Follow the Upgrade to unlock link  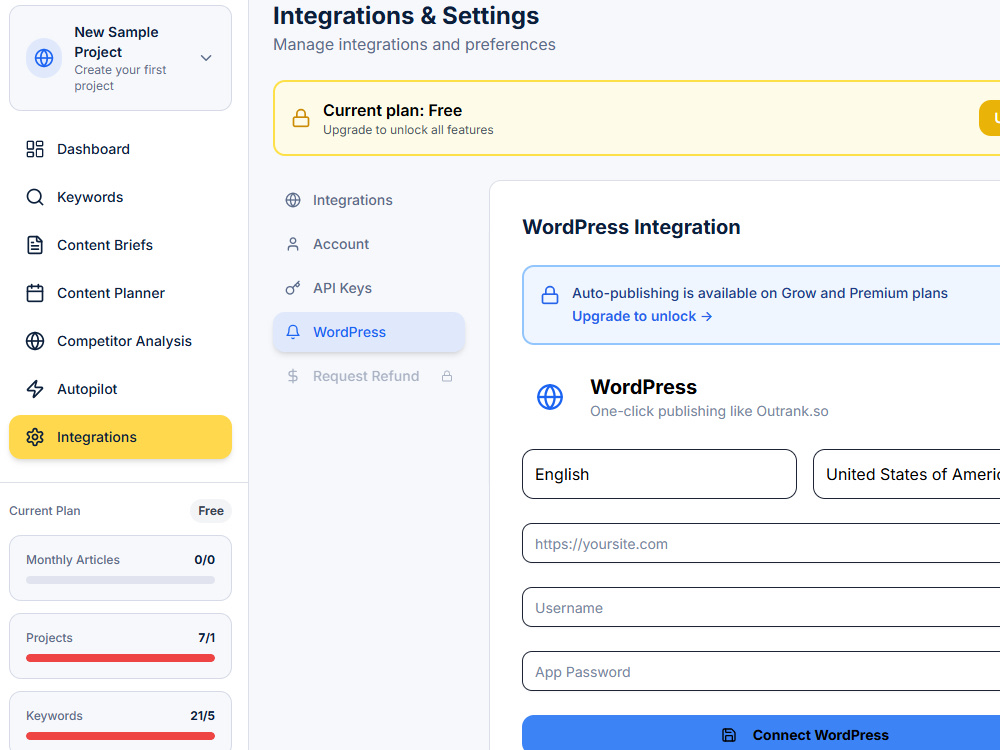click(x=642, y=316)
